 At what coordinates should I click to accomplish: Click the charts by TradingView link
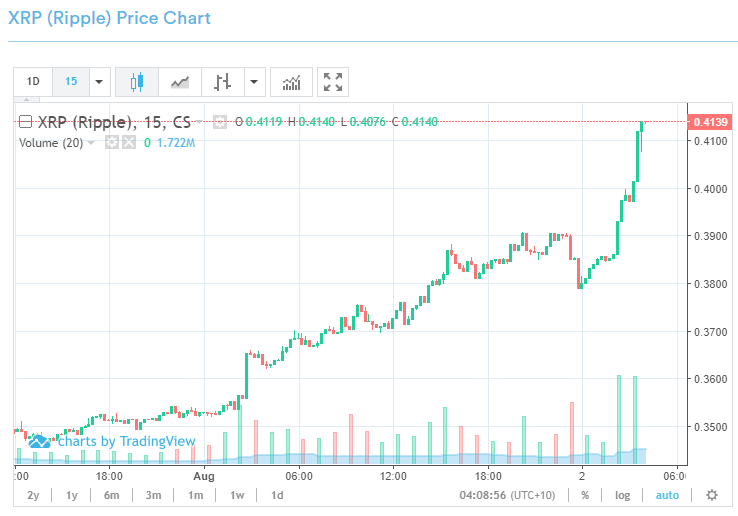[x=105, y=441]
